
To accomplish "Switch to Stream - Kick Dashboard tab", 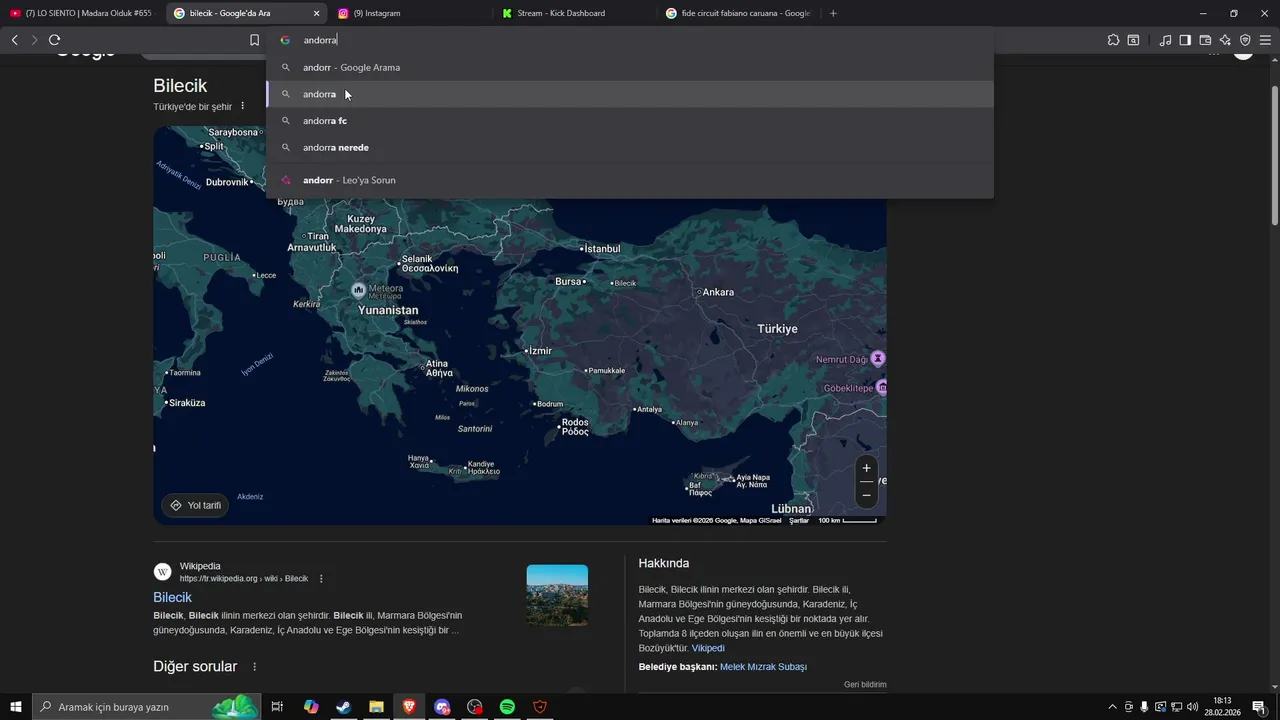I will coord(575,13).
